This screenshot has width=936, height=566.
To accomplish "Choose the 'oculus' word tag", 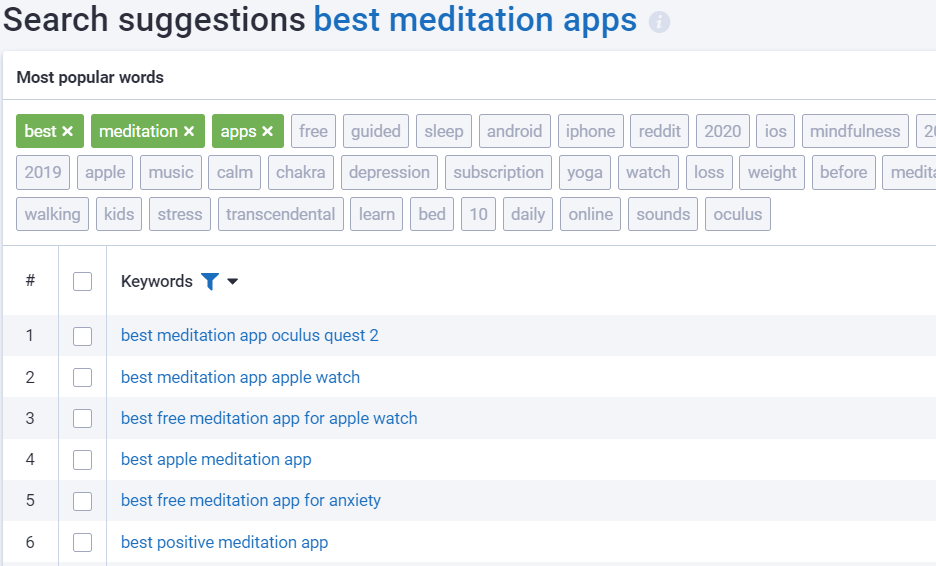I will (737, 214).
